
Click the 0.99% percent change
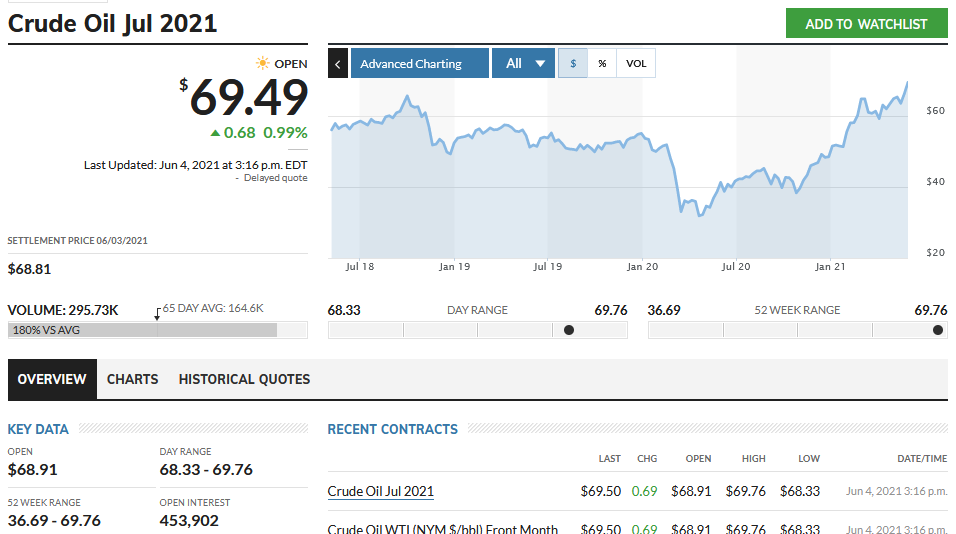tap(285, 133)
